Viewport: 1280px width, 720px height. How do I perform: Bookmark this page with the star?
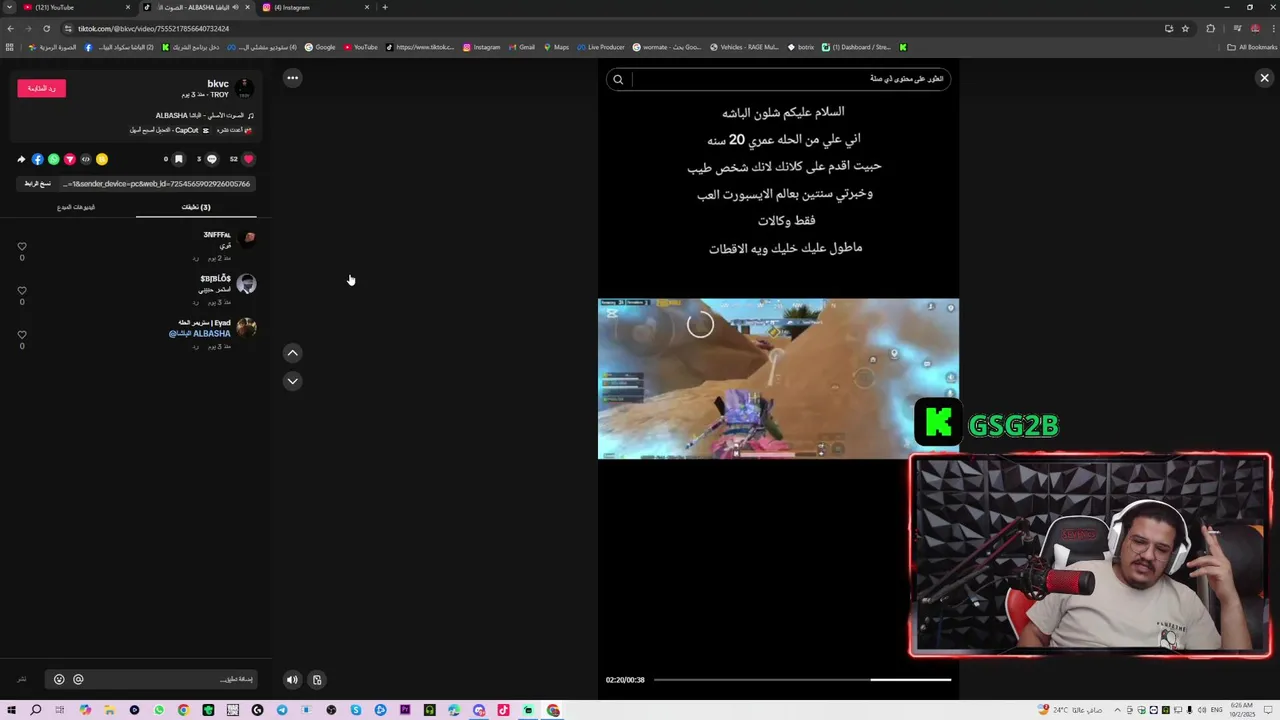(1185, 28)
